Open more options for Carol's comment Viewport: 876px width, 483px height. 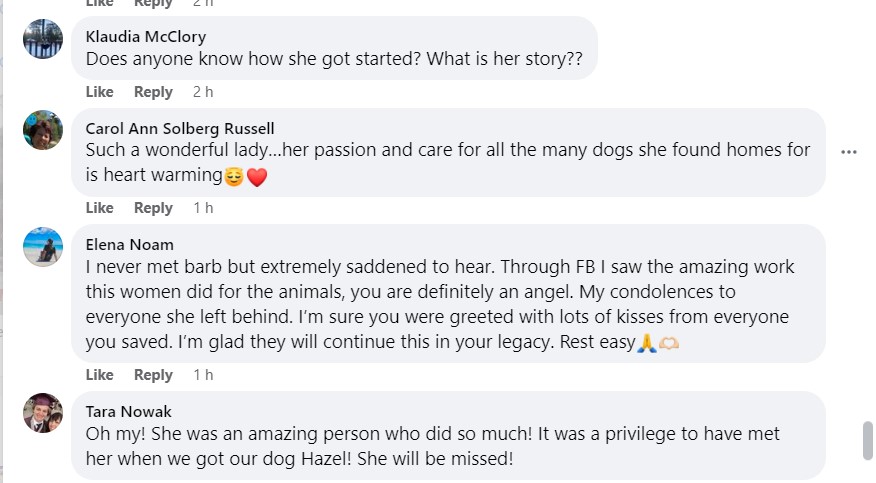[849, 152]
